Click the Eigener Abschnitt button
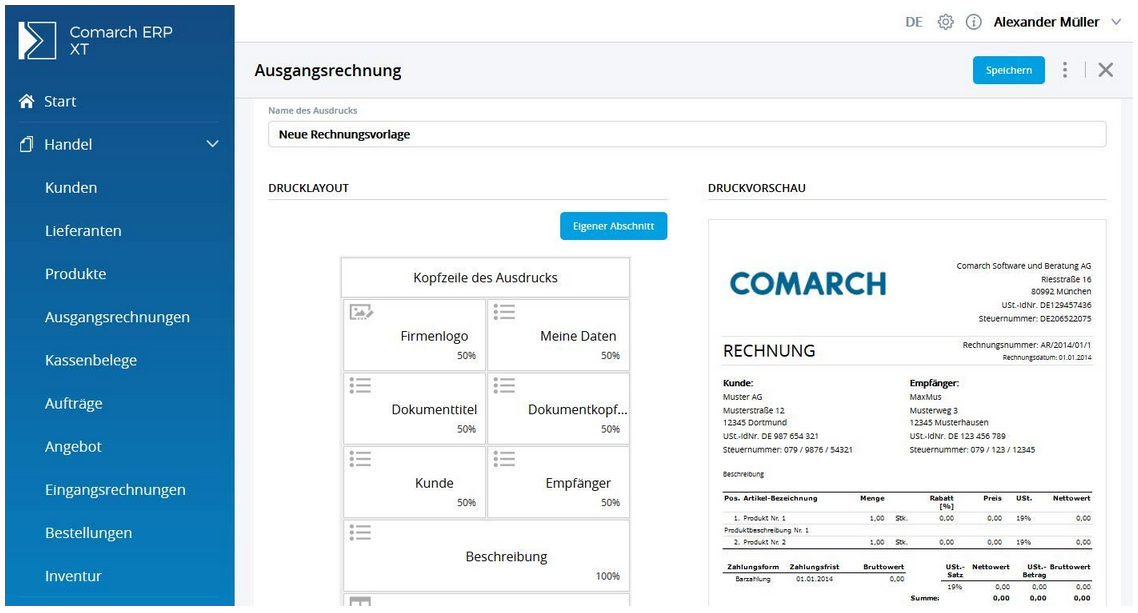The height and width of the screenshot is (613, 1138). pos(613,226)
